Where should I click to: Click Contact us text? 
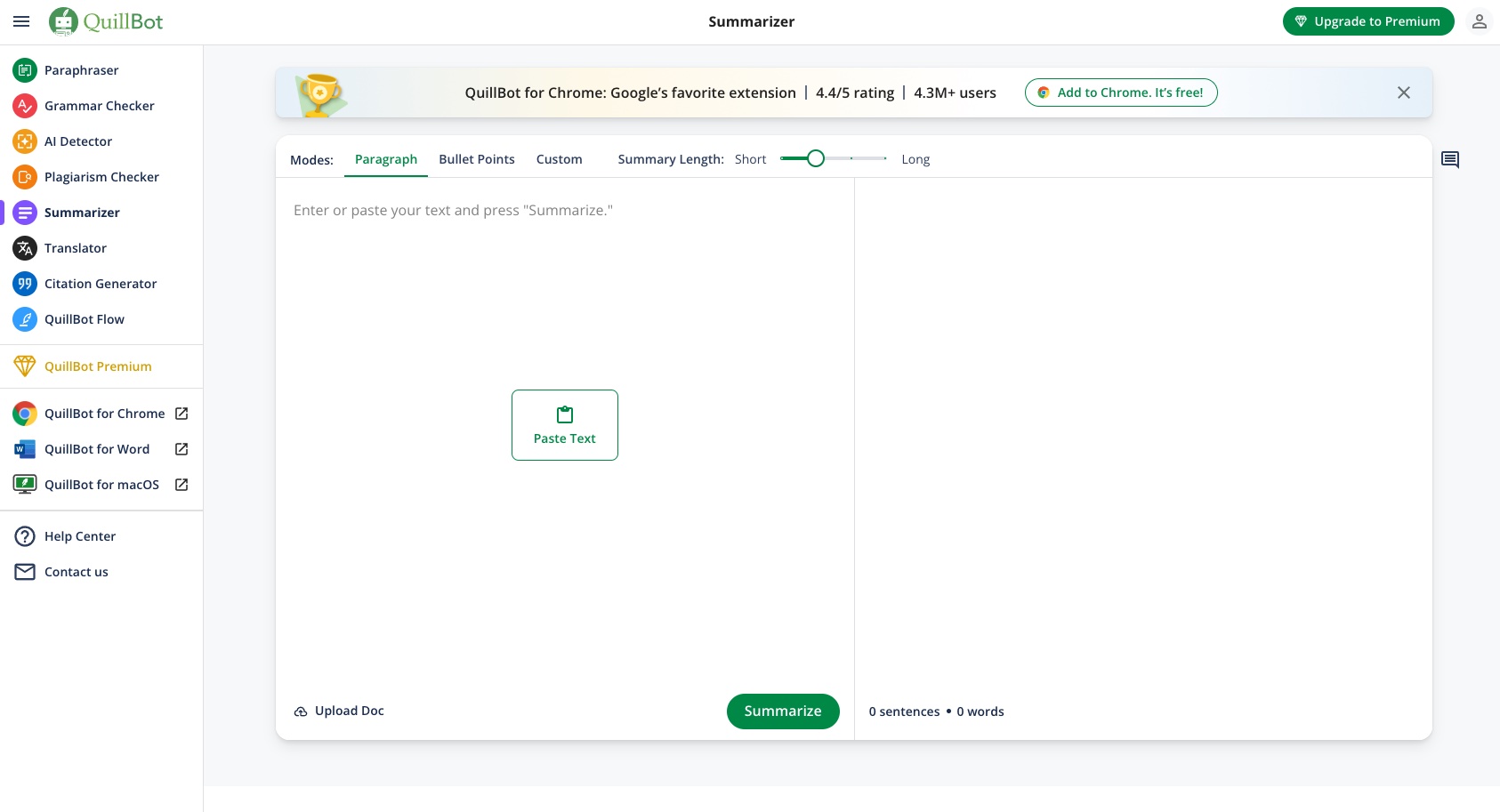[x=77, y=572]
